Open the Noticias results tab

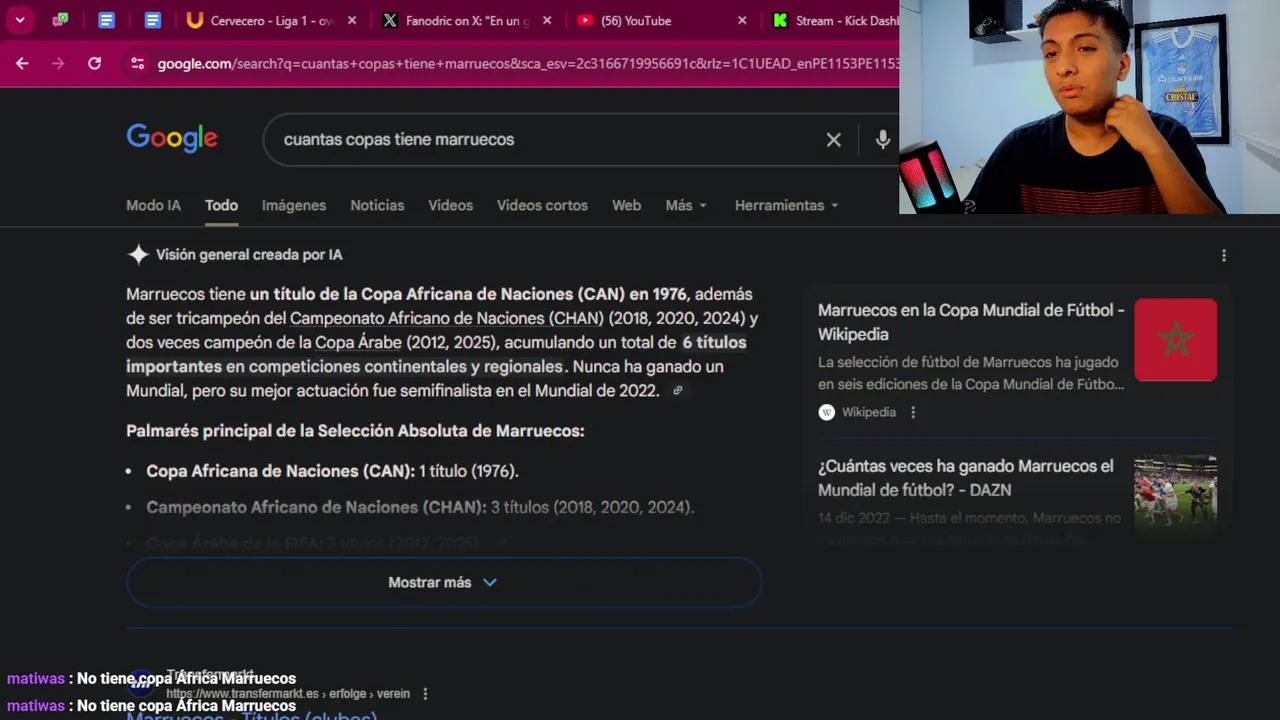377,205
